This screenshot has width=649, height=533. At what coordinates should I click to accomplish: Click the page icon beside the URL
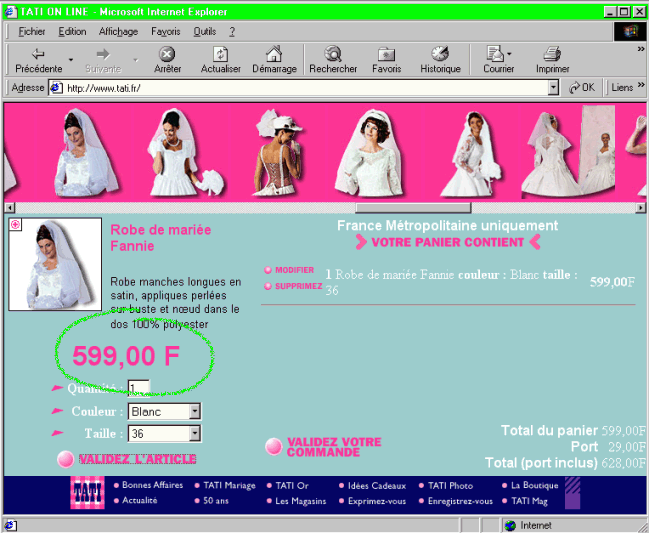(56, 88)
